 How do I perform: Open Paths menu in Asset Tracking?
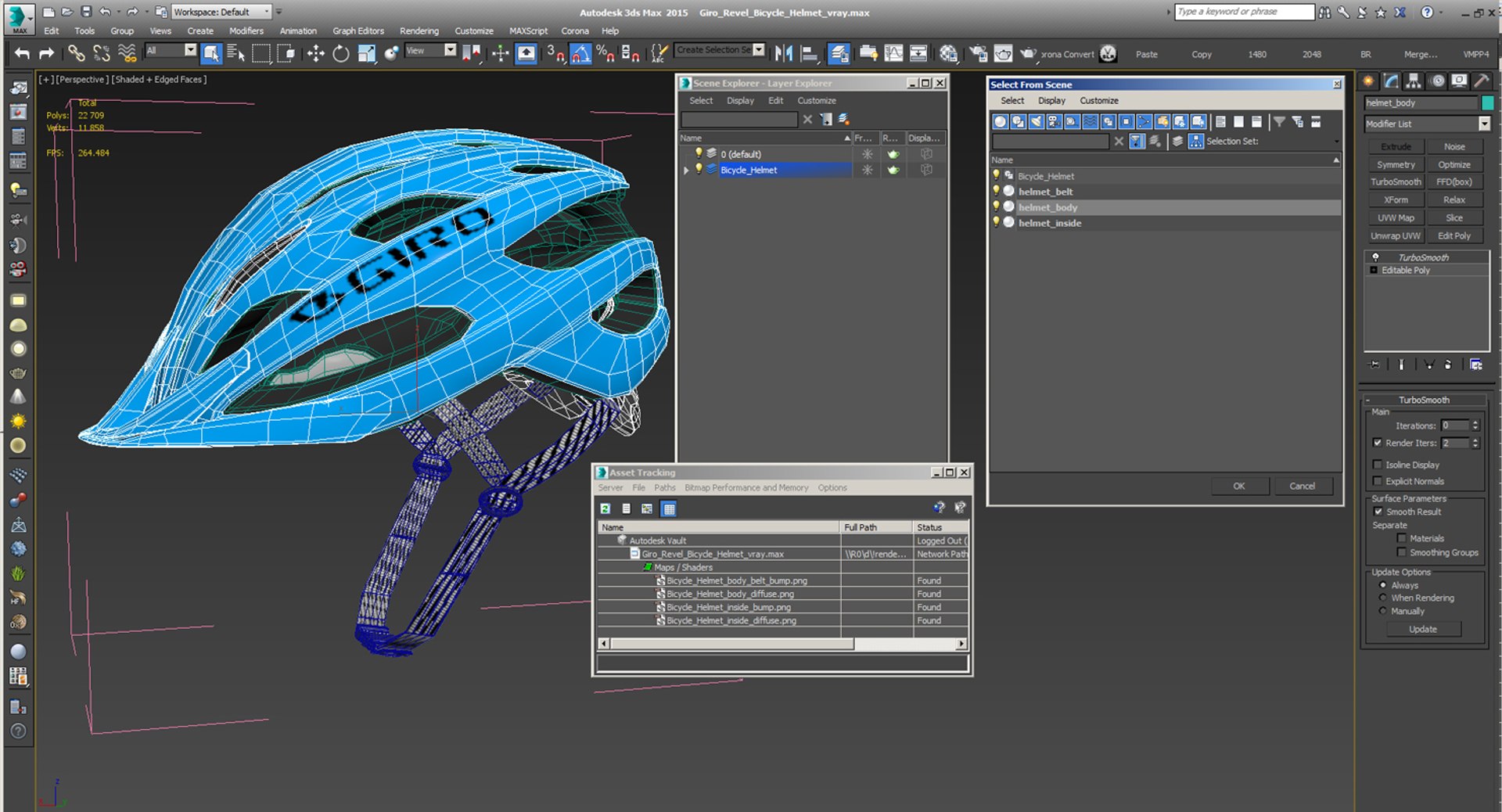[664, 487]
